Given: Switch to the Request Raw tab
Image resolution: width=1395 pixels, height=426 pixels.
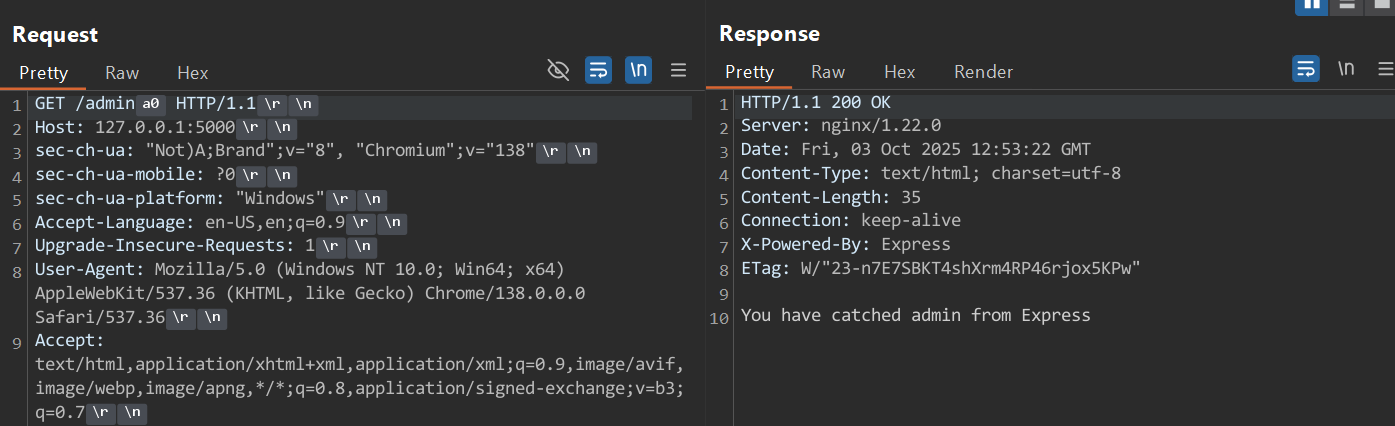Looking at the screenshot, I should point(122,72).
